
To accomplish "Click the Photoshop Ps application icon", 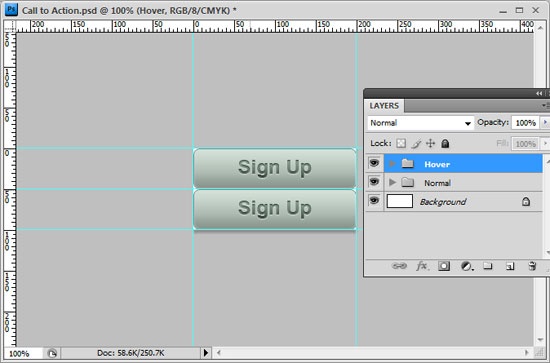I will [x=11, y=9].
